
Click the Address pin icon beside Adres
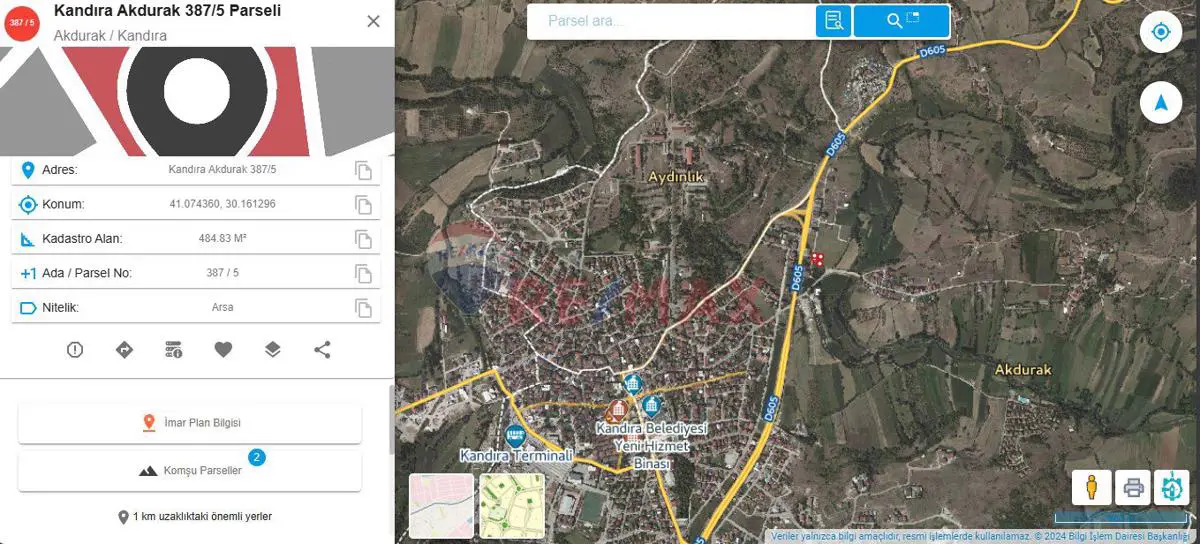pyautogui.click(x=28, y=170)
